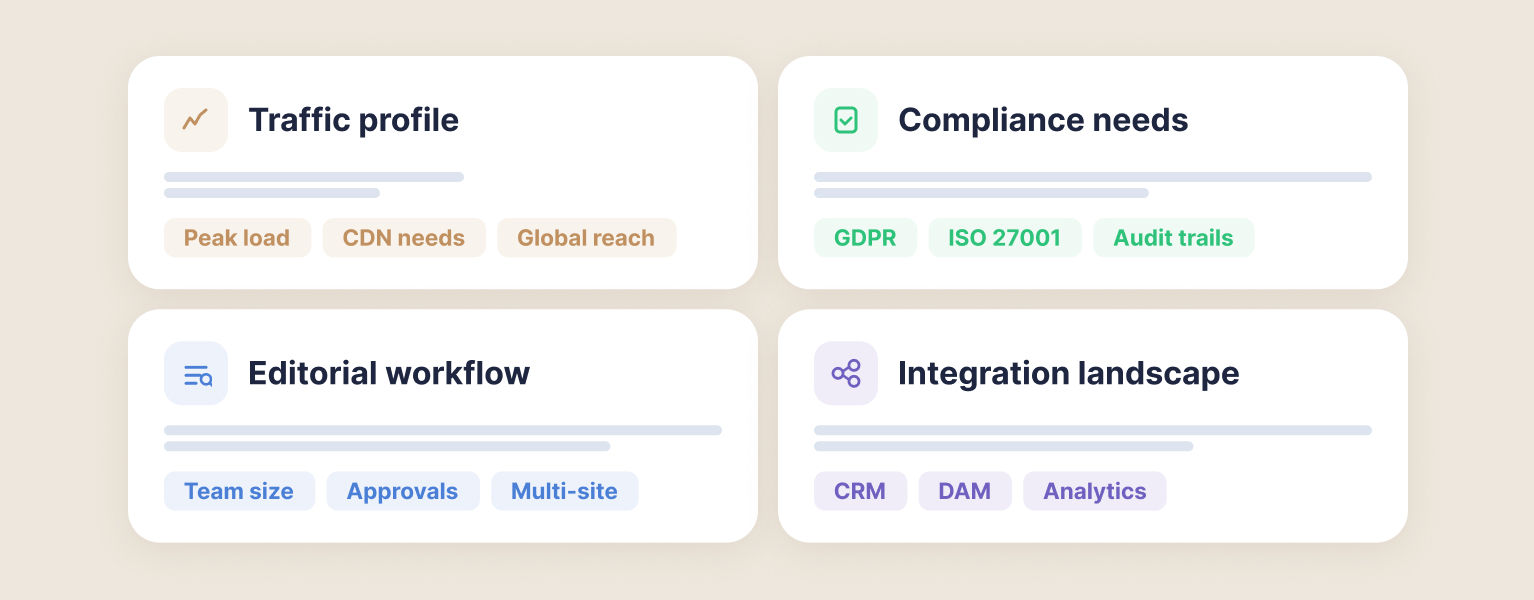Click the Audit trails tag
This screenshot has height=600, width=1534.
tap(1173, 238)
